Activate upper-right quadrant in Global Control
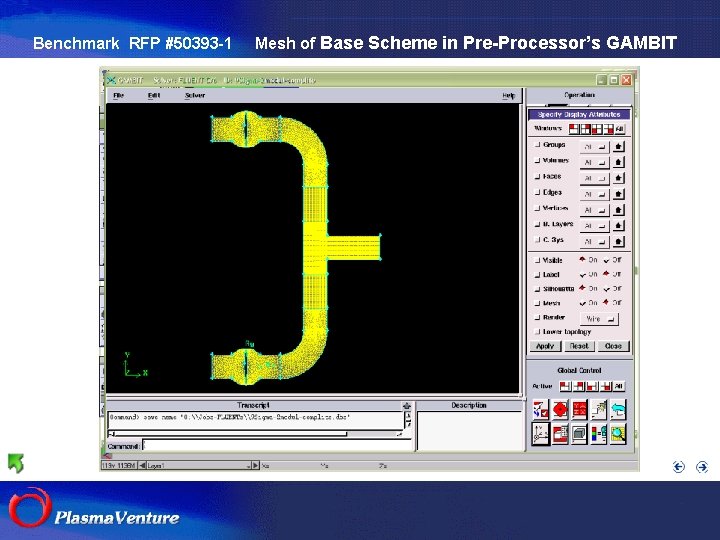This screenshot has height=540, width=720. (x=579, y=386)
